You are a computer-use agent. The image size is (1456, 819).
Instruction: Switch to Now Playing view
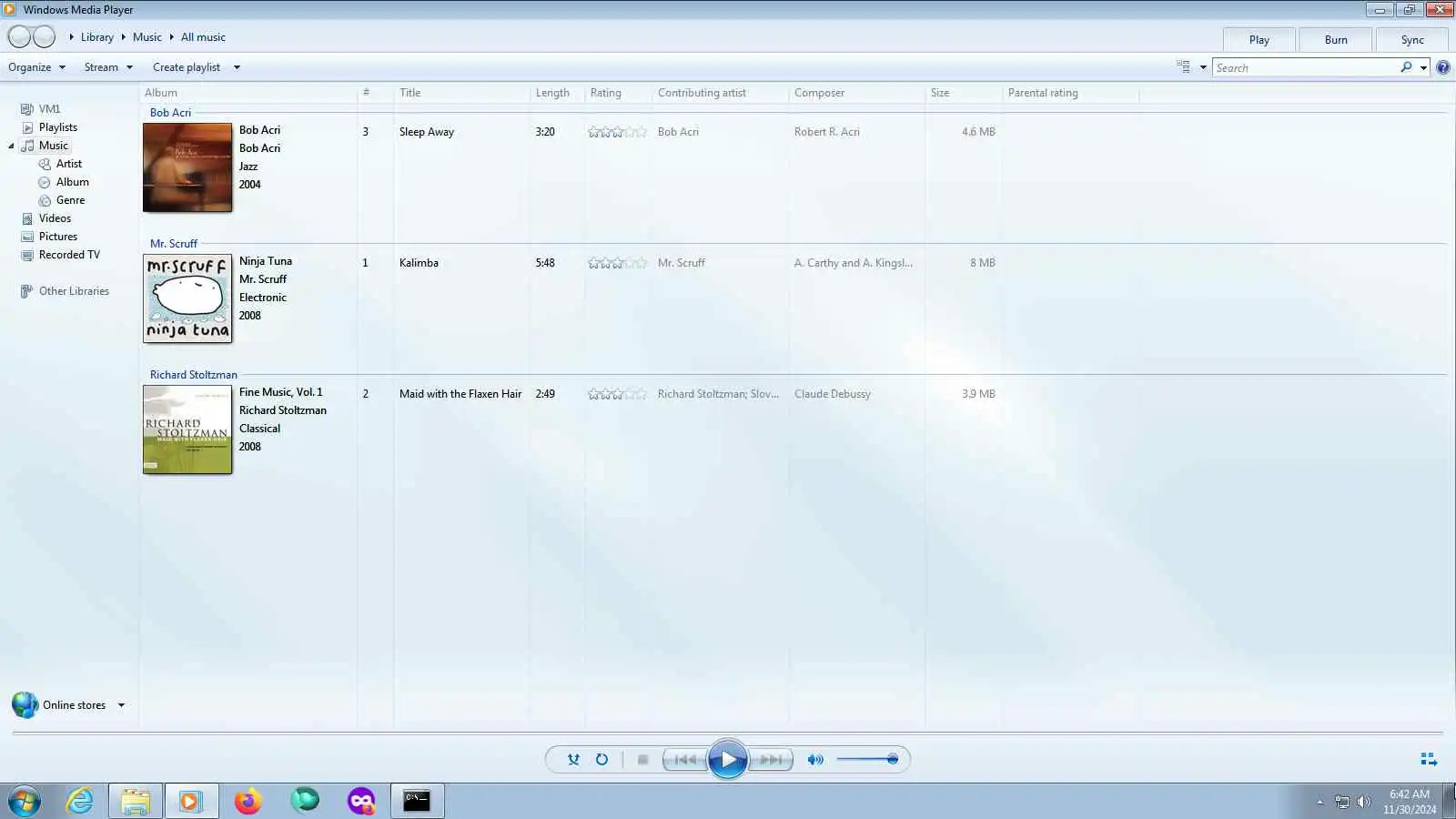pos(1429,759)
